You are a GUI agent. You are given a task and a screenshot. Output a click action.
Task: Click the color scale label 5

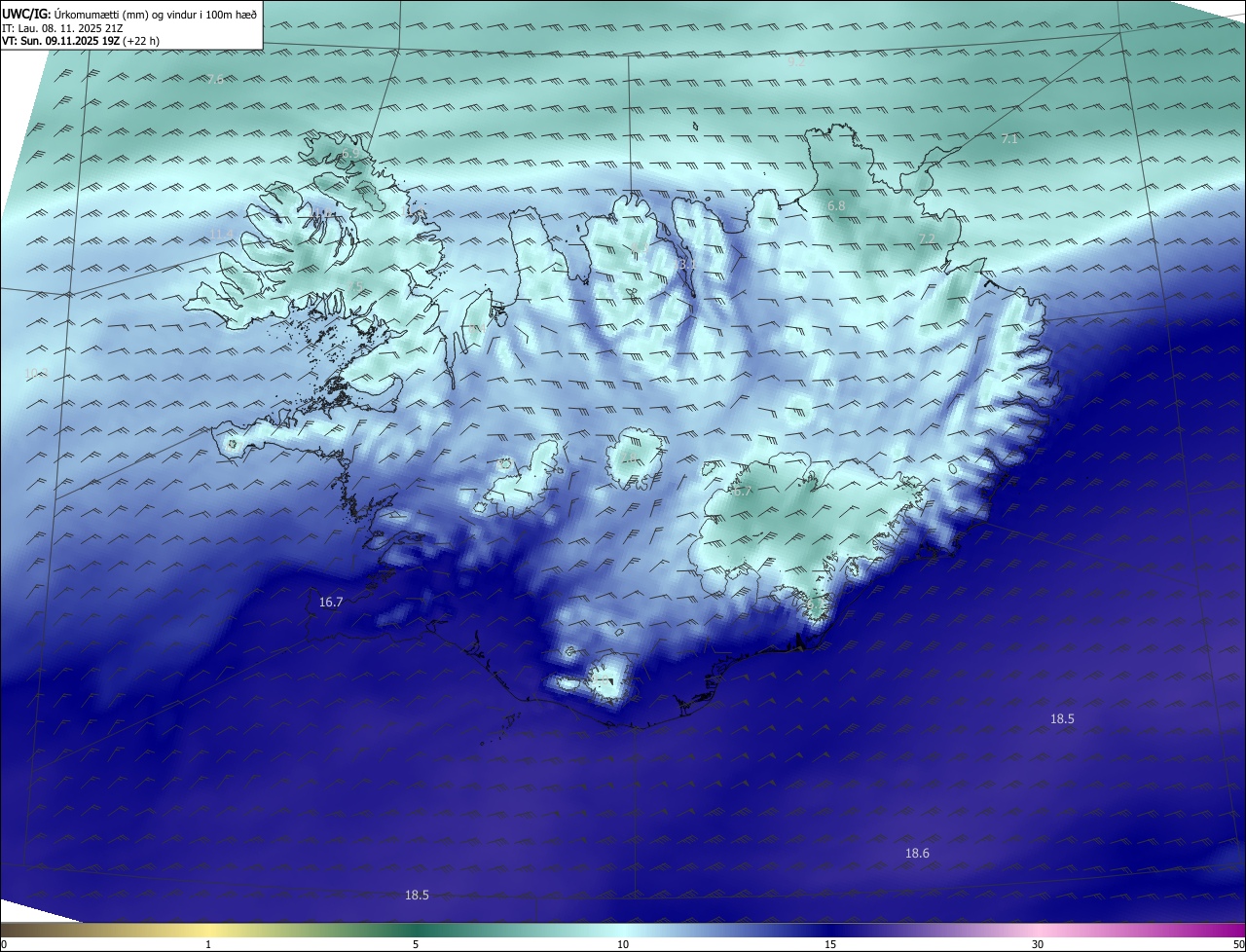416,945
